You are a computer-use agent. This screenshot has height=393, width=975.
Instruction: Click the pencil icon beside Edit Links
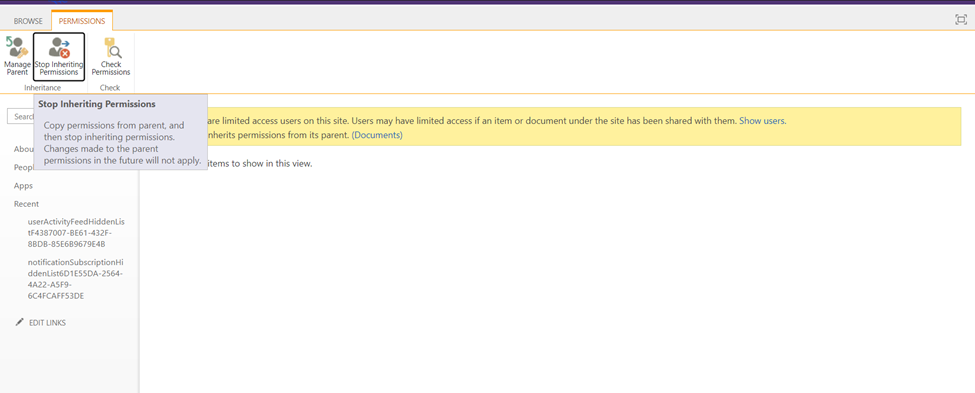click(20, 322)
